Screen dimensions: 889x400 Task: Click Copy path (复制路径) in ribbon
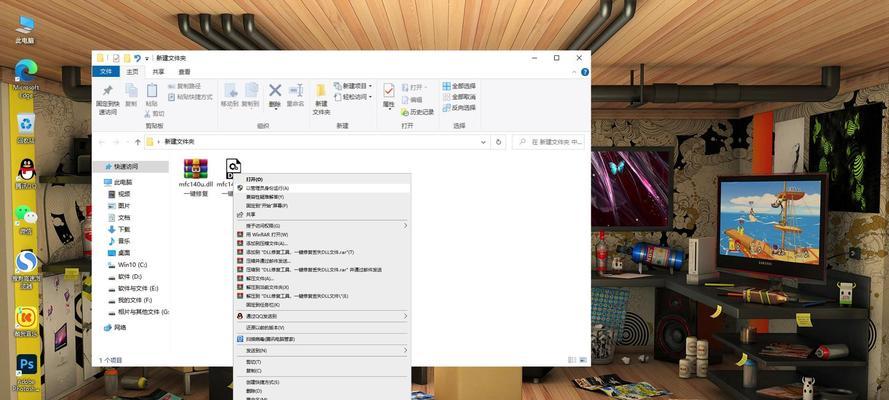point(185,86)
